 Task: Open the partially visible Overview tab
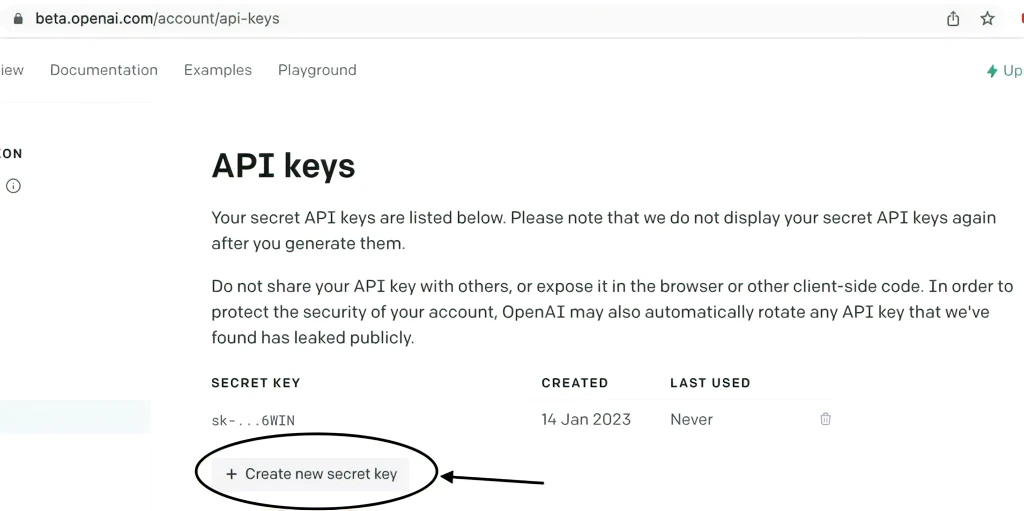[x=11, y=70]
